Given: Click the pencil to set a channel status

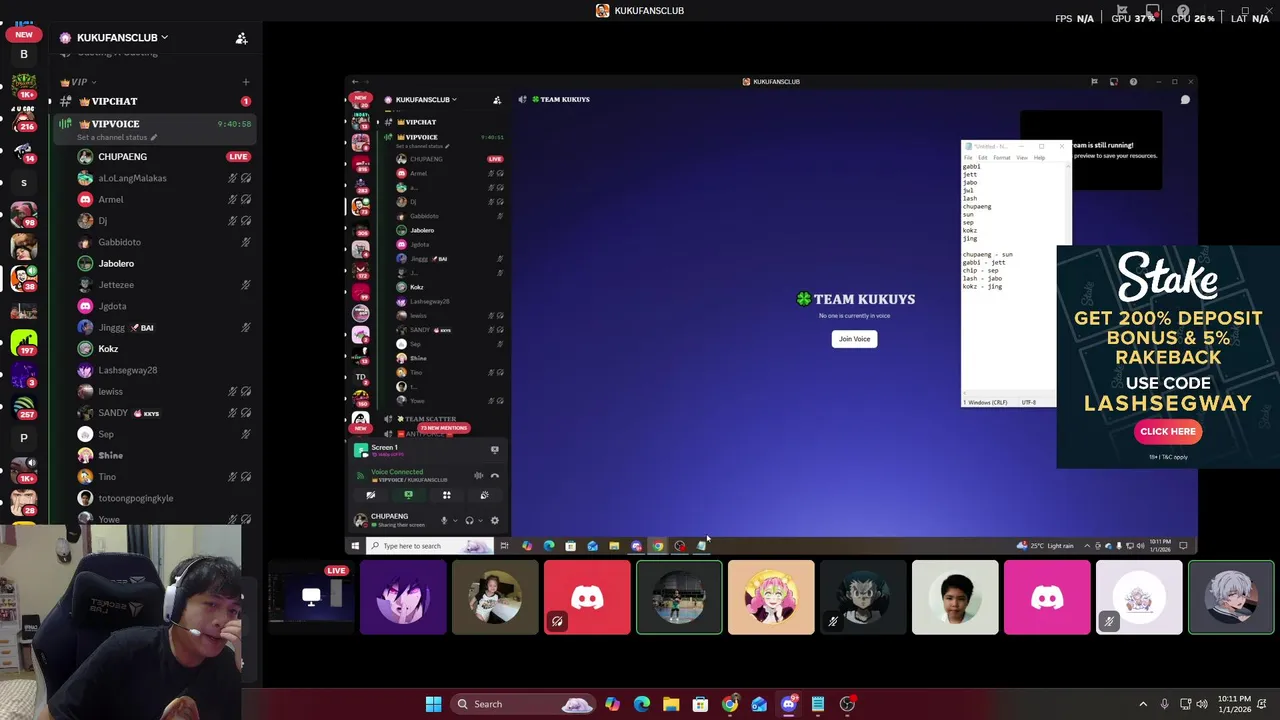Looking at the screenshot, I should click(152, 137).
